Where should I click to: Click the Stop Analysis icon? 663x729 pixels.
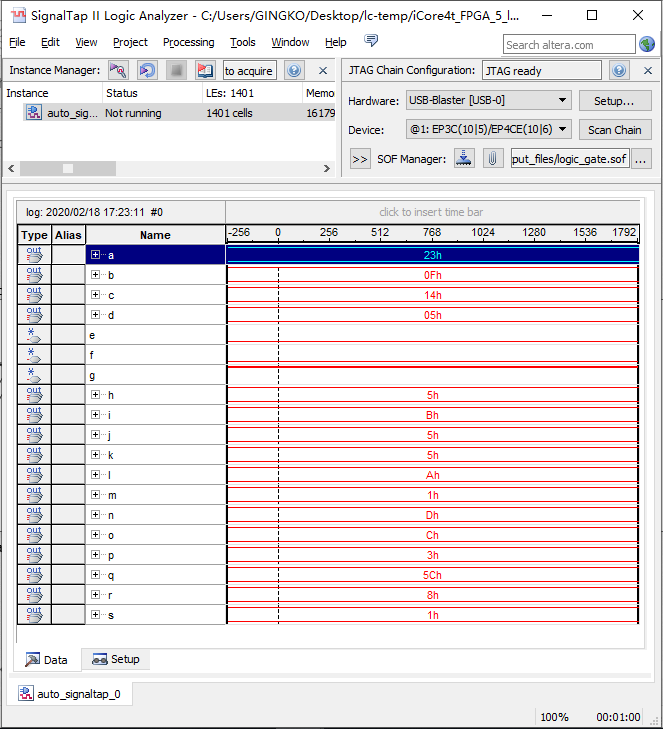(x=176, y=70)
